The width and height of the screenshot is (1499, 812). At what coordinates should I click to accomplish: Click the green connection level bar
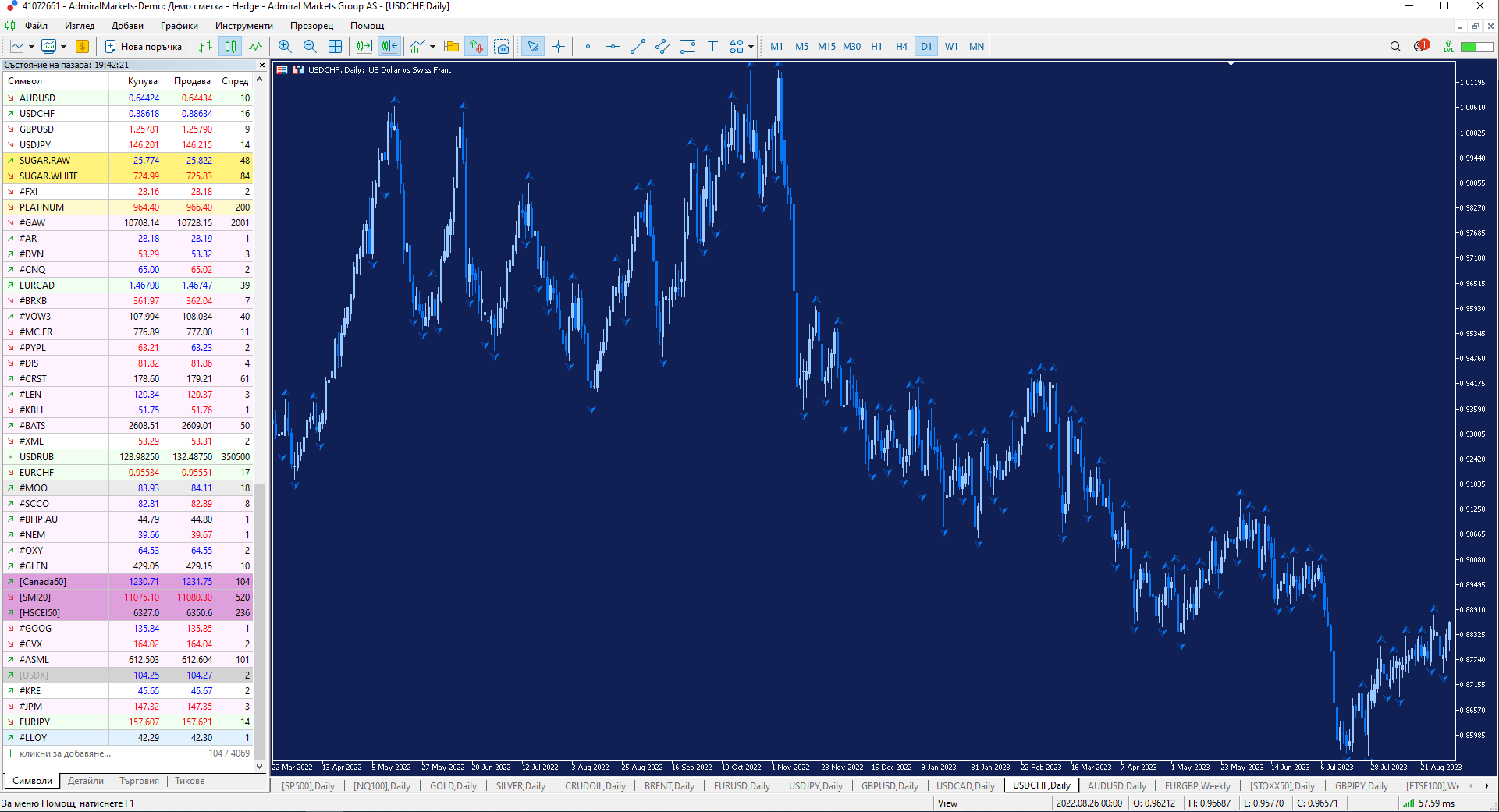(x=1476, y=47)
